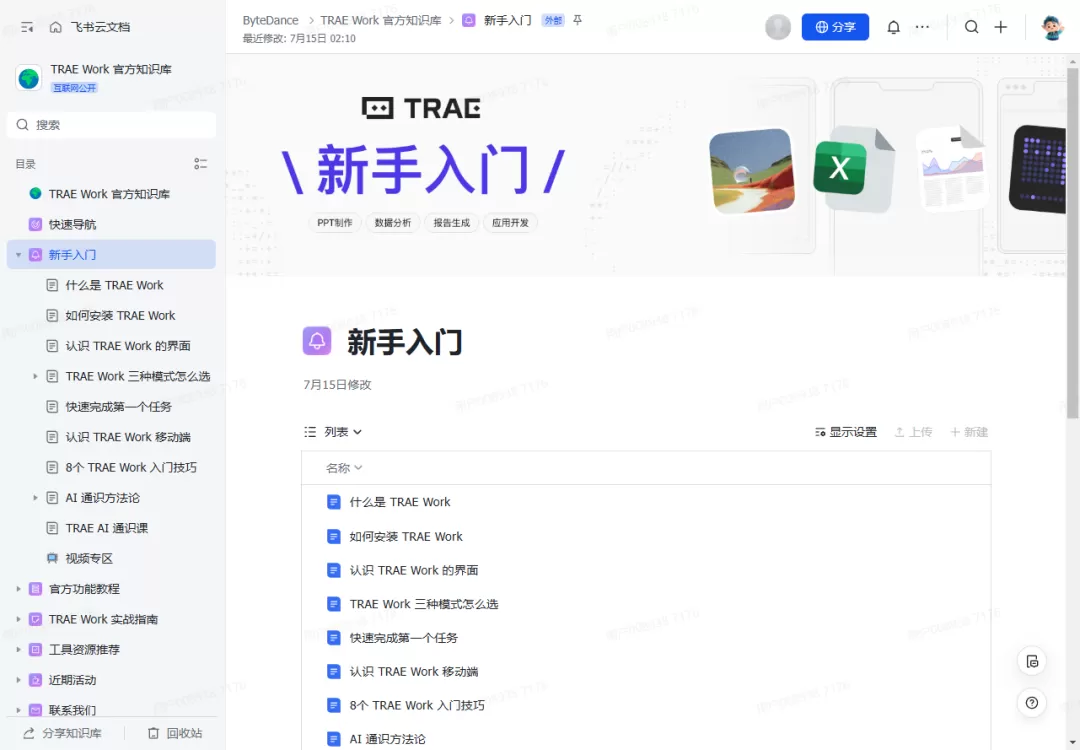This screenshot has height=750, width=1080.
Task: Open the floating document outline icon
Action: tap(1032, 661)
